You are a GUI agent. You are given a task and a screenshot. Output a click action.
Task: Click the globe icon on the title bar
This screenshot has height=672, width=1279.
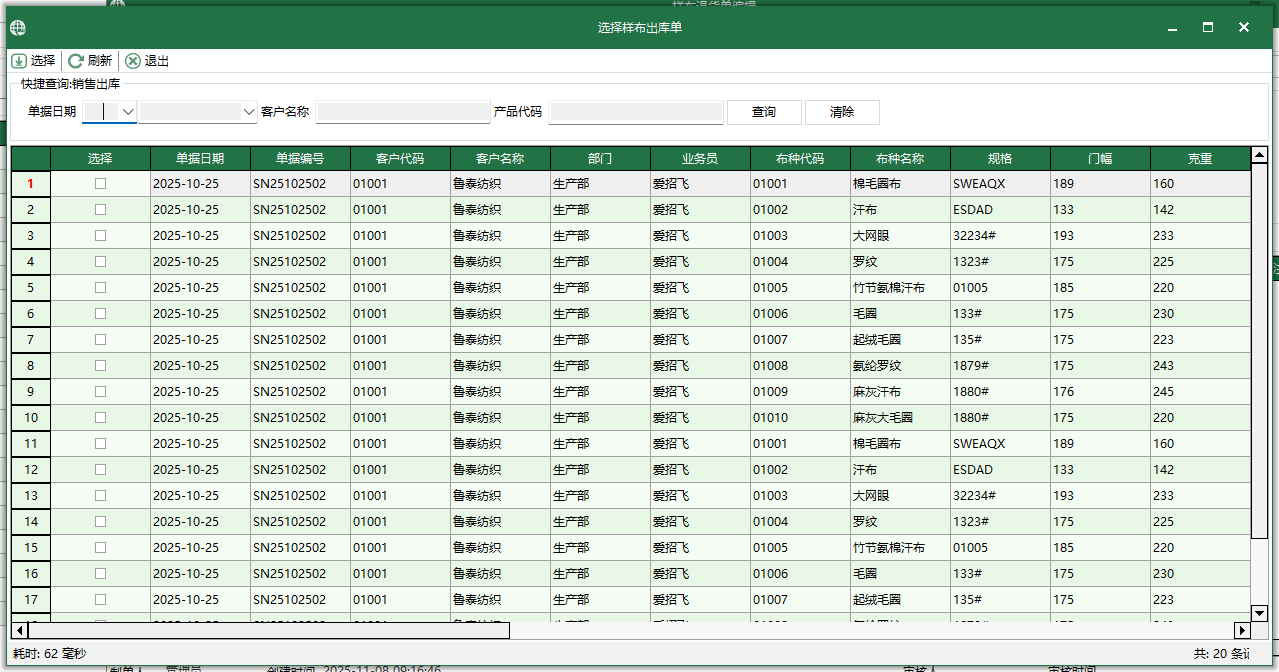click(17, 28)
